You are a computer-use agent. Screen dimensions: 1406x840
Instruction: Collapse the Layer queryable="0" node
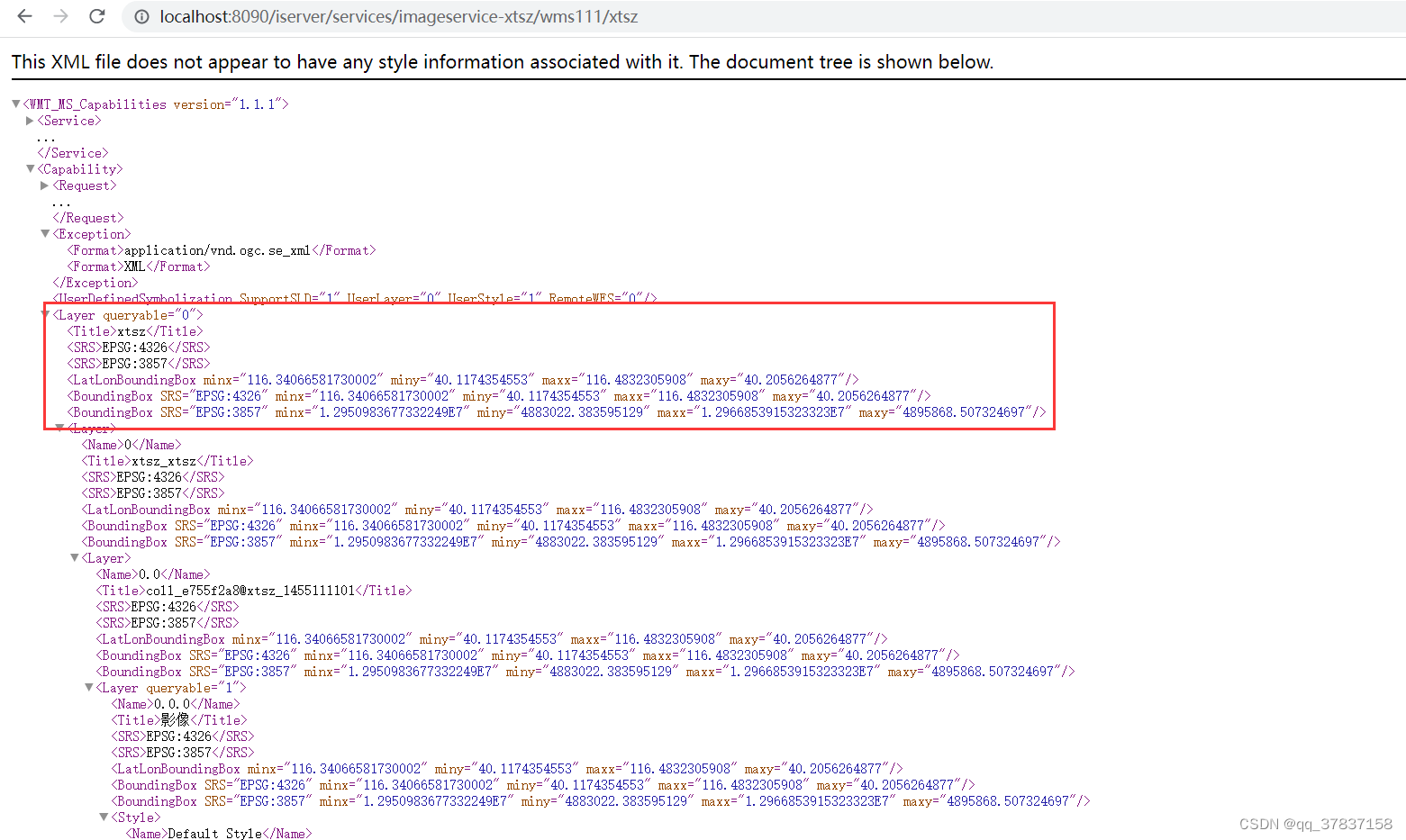(45, 315)
